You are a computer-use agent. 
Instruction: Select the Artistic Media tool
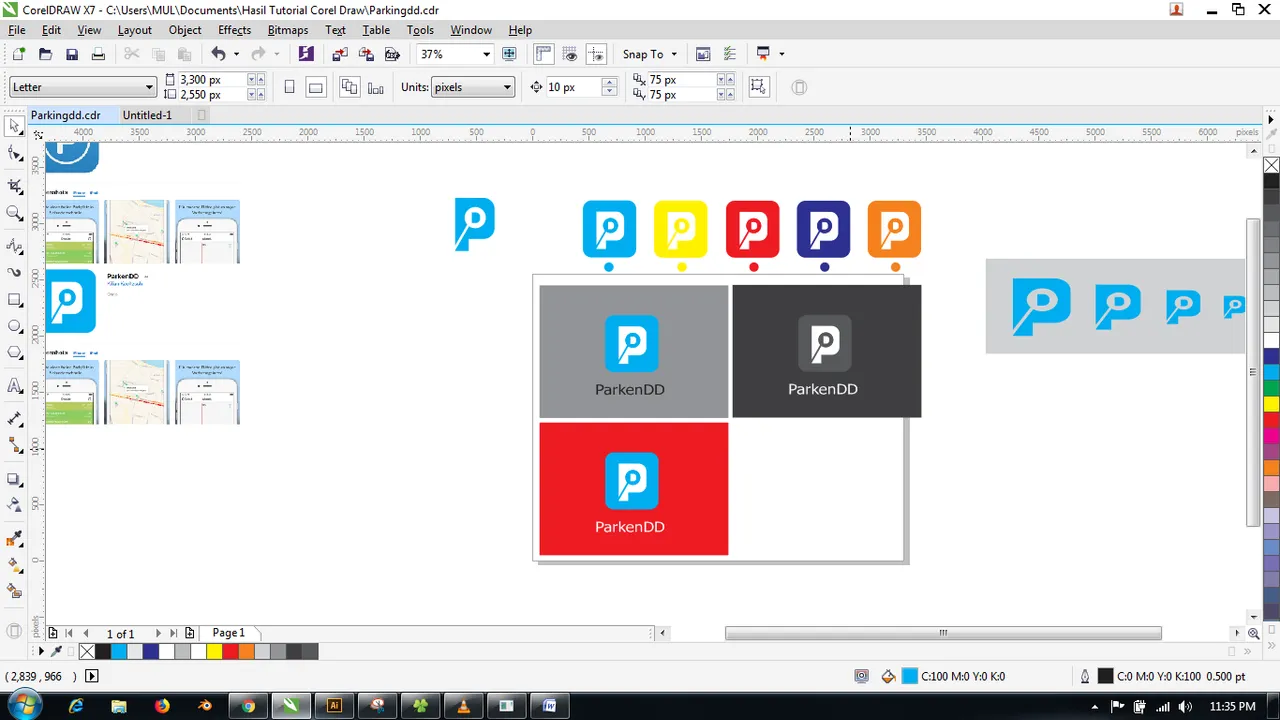tap(14, 272)
